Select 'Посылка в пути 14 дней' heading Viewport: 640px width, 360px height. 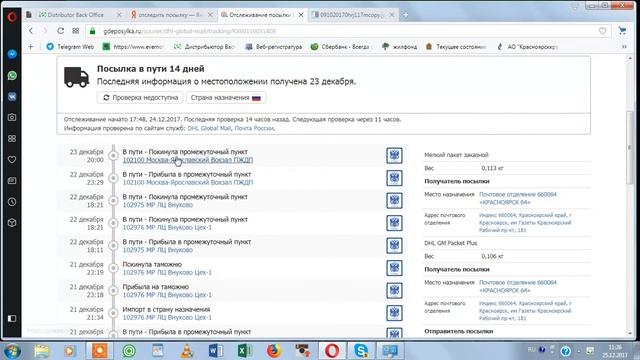click(x=151, y=69)
